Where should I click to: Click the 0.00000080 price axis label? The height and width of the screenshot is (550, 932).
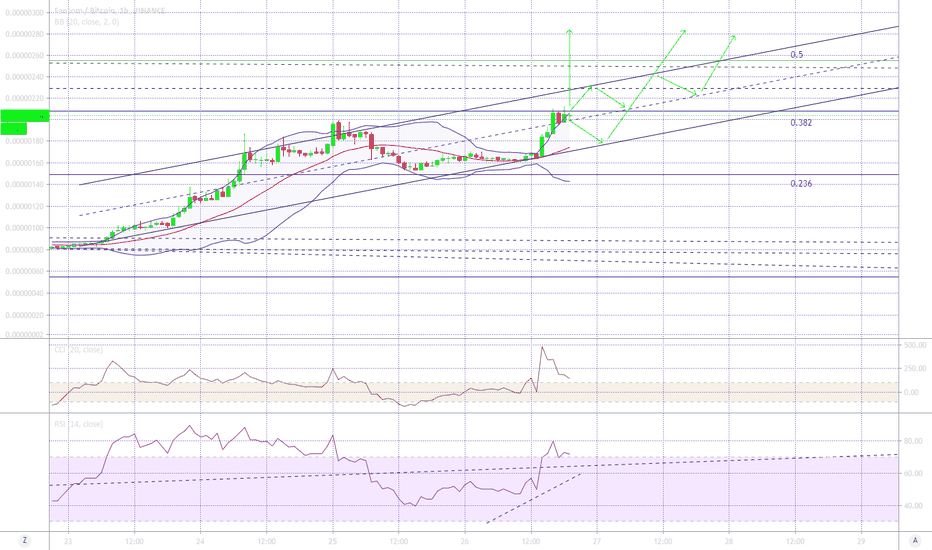24,250
